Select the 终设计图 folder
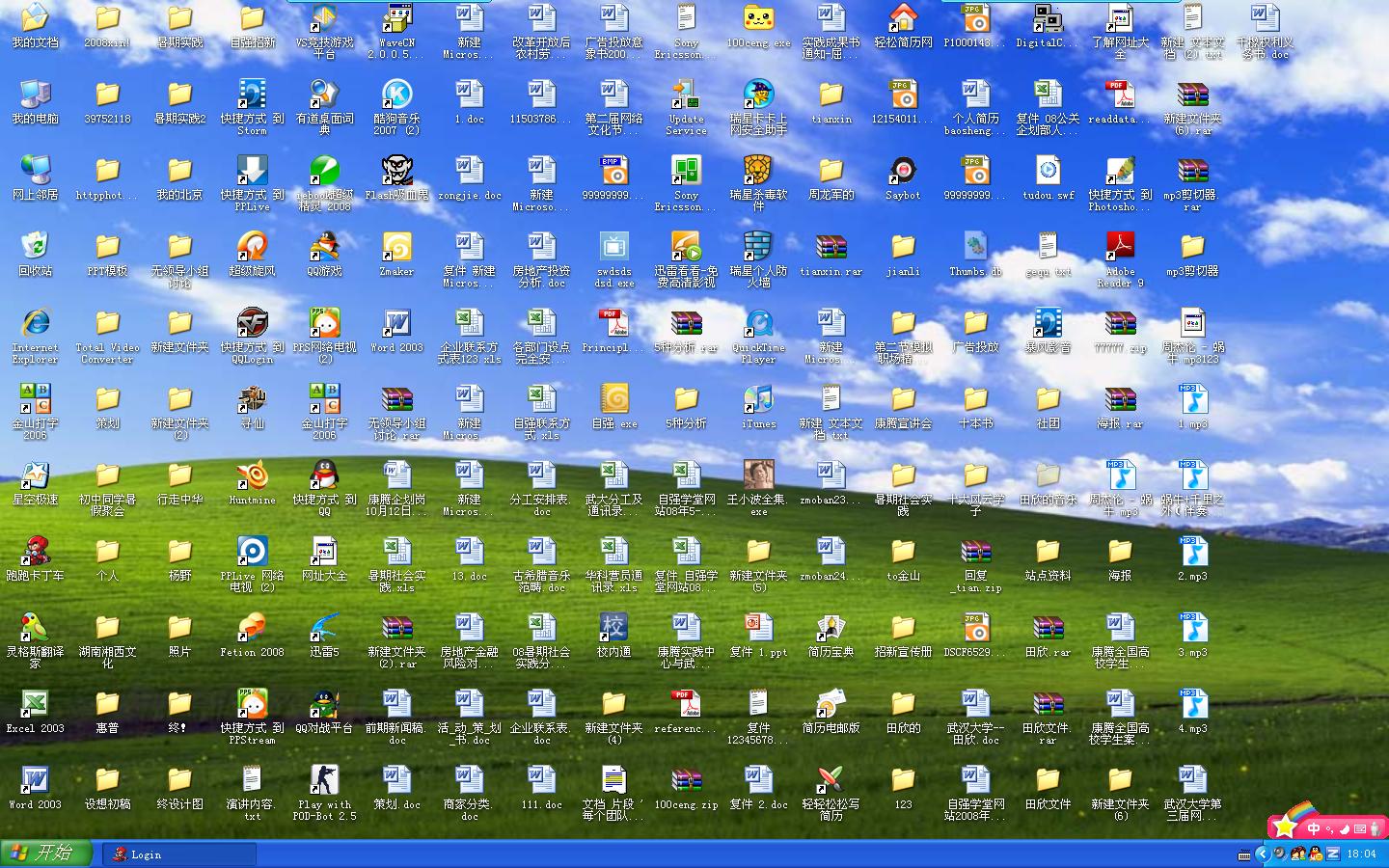Image resolution: width=1389 pixels, height=868 pixels. (x=179, y=787)
